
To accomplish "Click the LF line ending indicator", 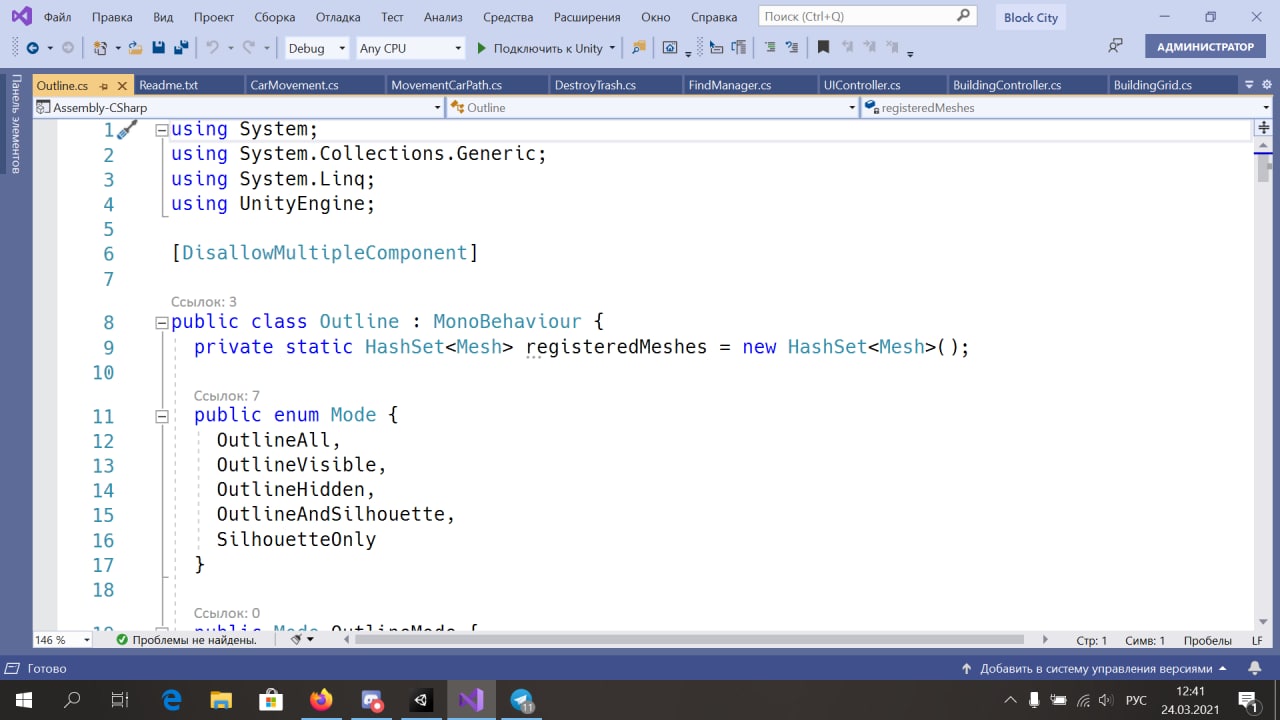I will pyautogui.click(x=1257, y=640).
